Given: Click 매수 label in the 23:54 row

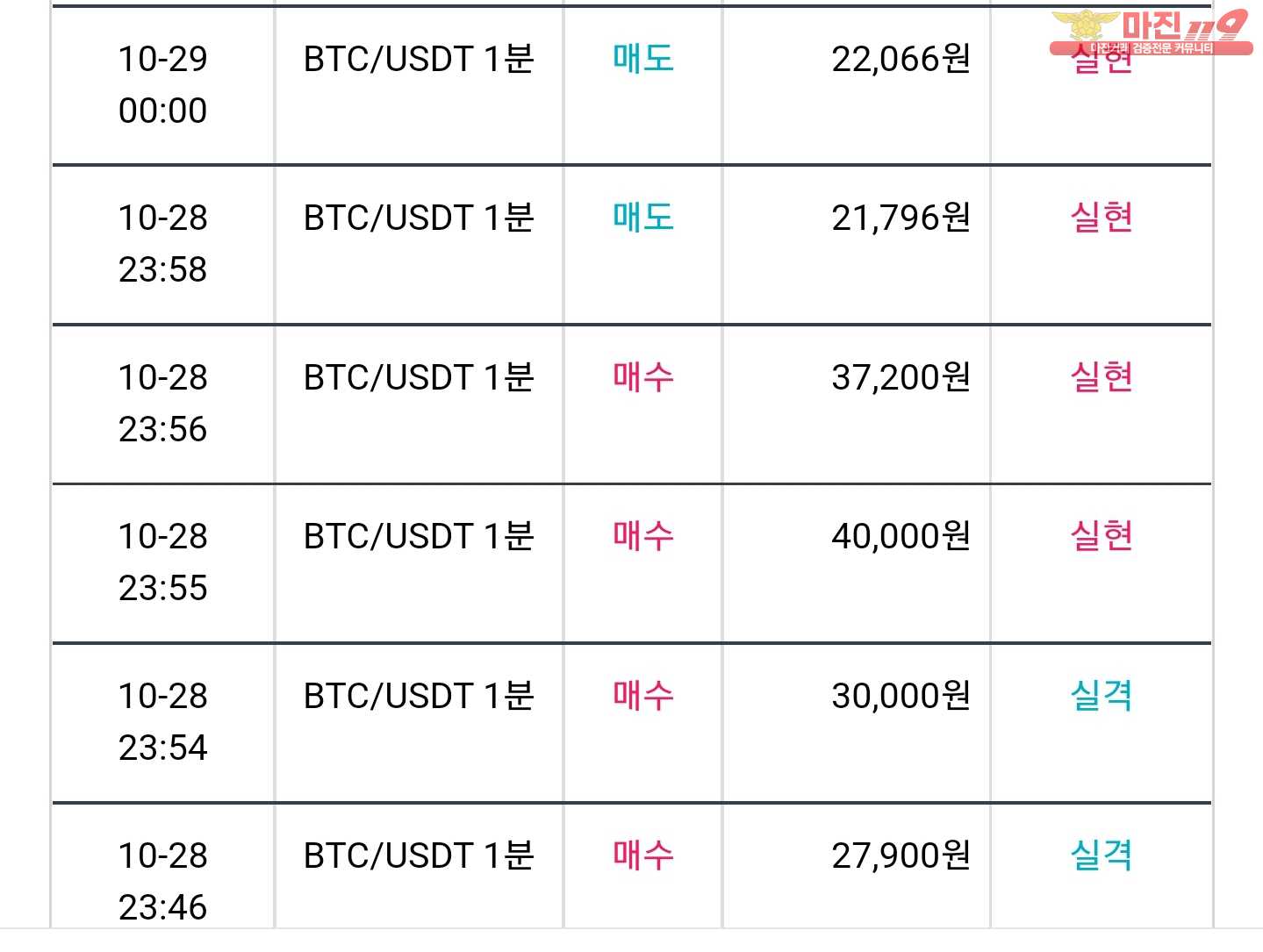Looking at the screenshot, I should click(x=643, y=696).
